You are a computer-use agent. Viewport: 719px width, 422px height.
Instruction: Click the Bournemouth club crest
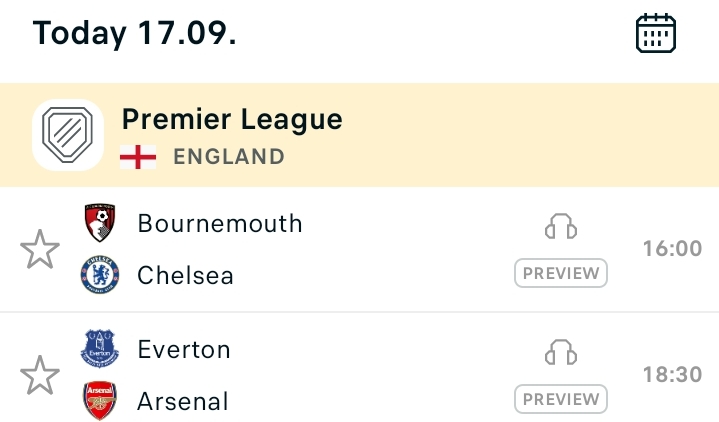[x=100, y=222]
